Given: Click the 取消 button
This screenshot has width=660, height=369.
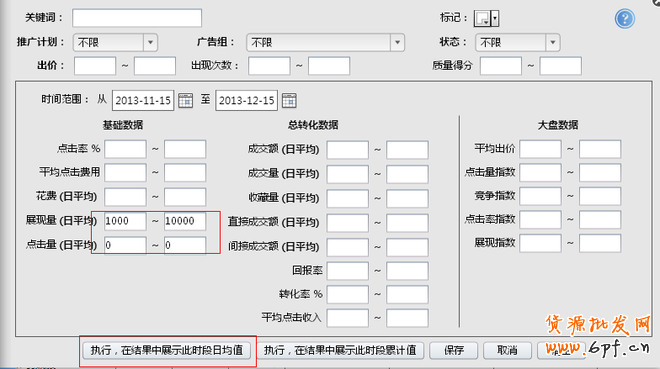Looking at the screenshot, I should click(x=507, y=350).
